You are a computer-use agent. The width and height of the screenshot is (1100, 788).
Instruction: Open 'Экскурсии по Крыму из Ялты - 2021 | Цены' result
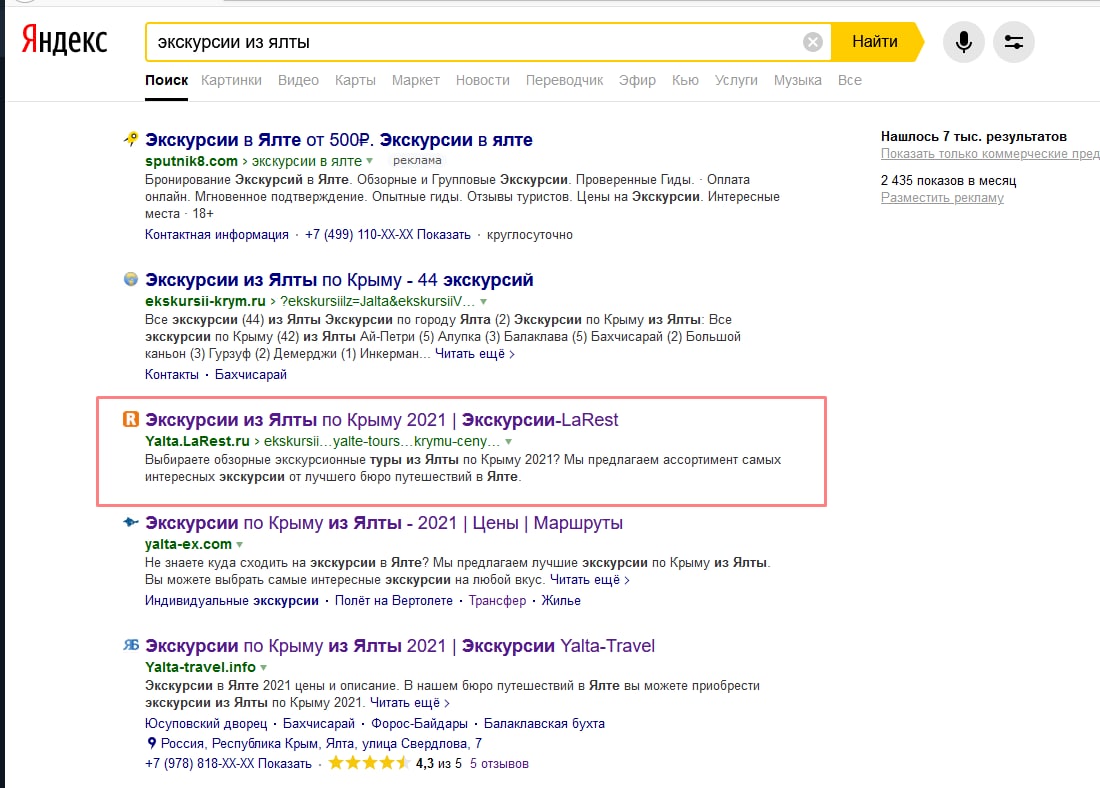(384, 523)
